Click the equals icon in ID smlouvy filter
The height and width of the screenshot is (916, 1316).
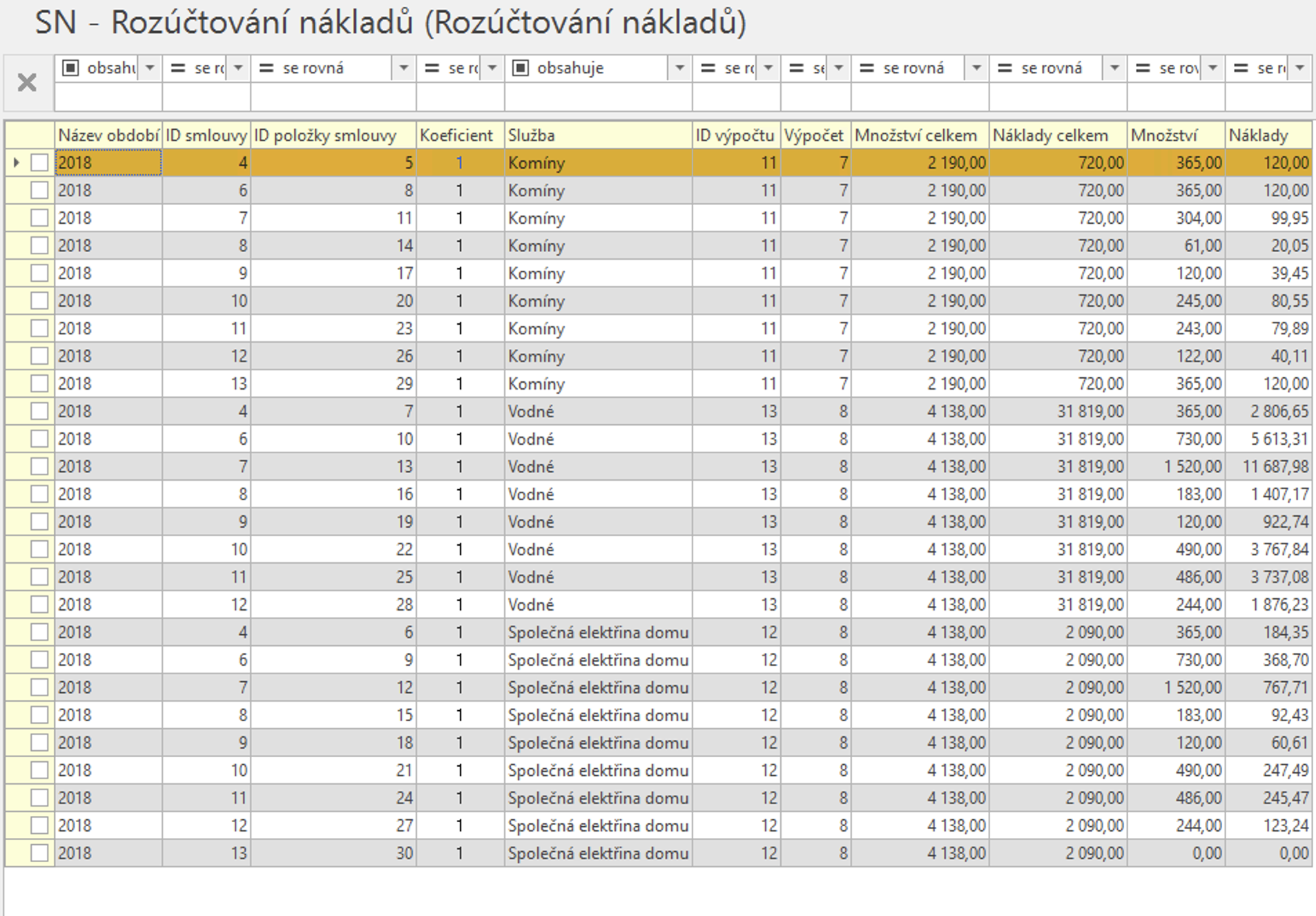pyautogui.click(x=178, y=68)
